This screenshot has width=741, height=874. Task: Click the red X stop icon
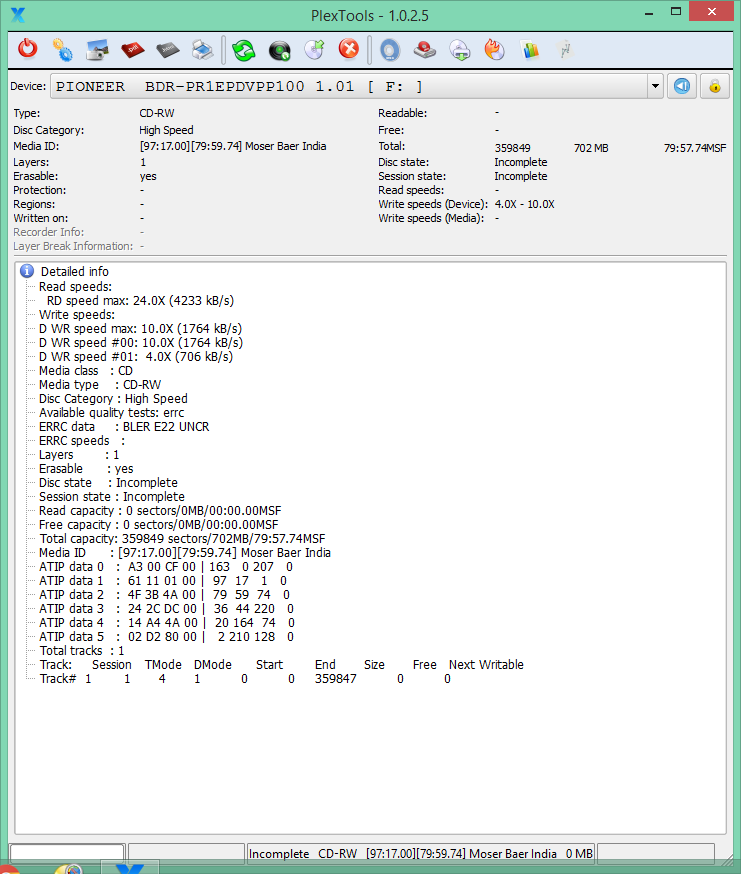(349, 49)
